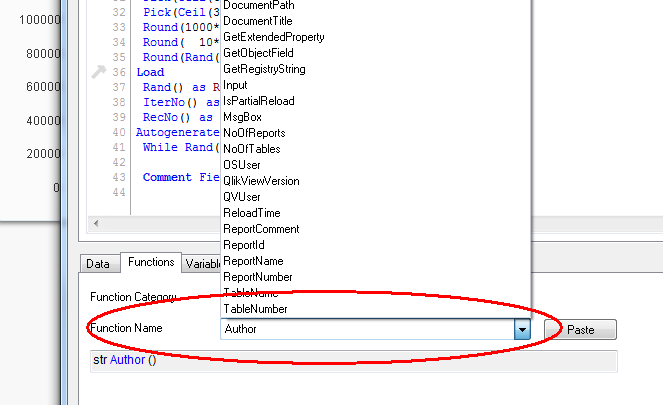Click the arrow marker beside line 36
Screen dimensions: 663x405
pos(99,71)
